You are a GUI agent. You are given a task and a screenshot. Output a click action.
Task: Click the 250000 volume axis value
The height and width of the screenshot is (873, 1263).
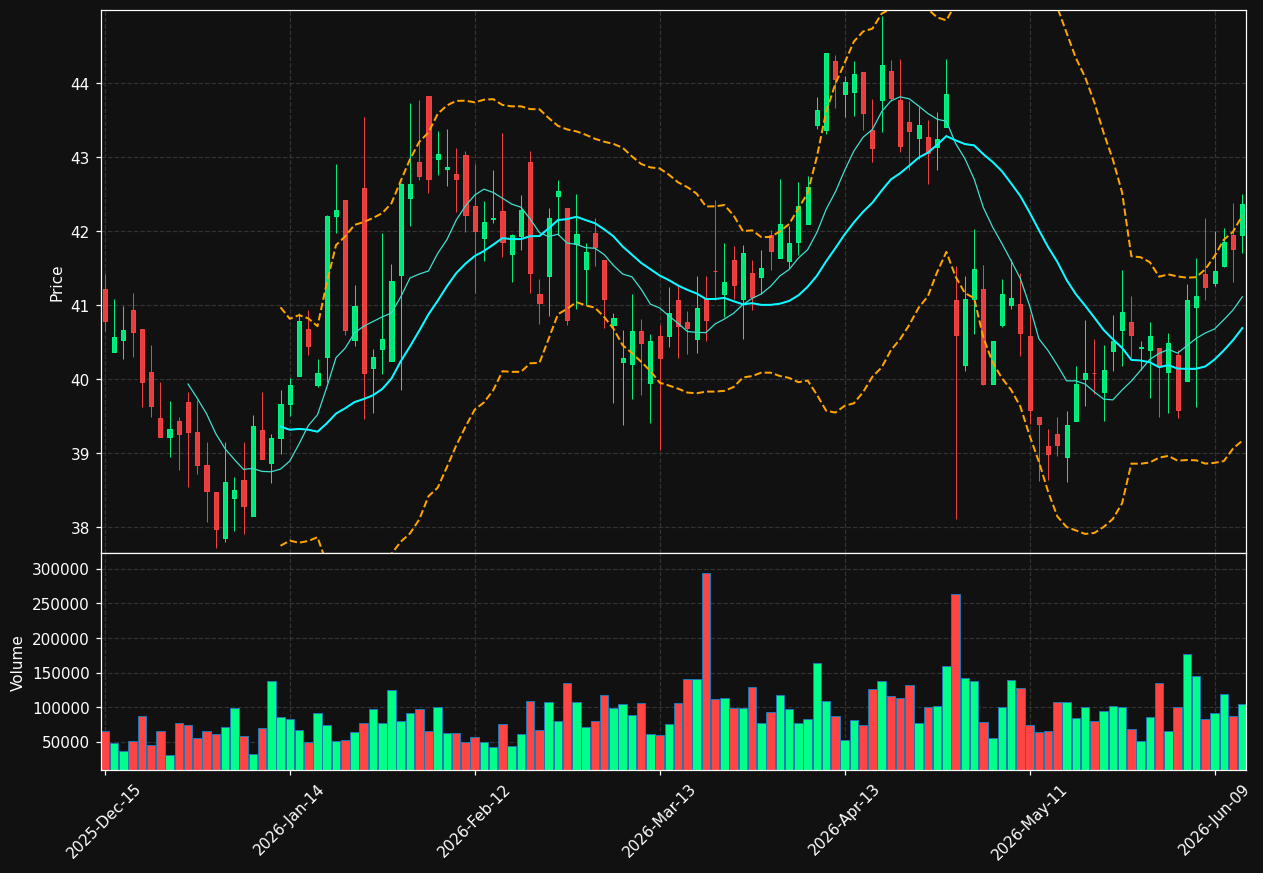tap(60, 604)
